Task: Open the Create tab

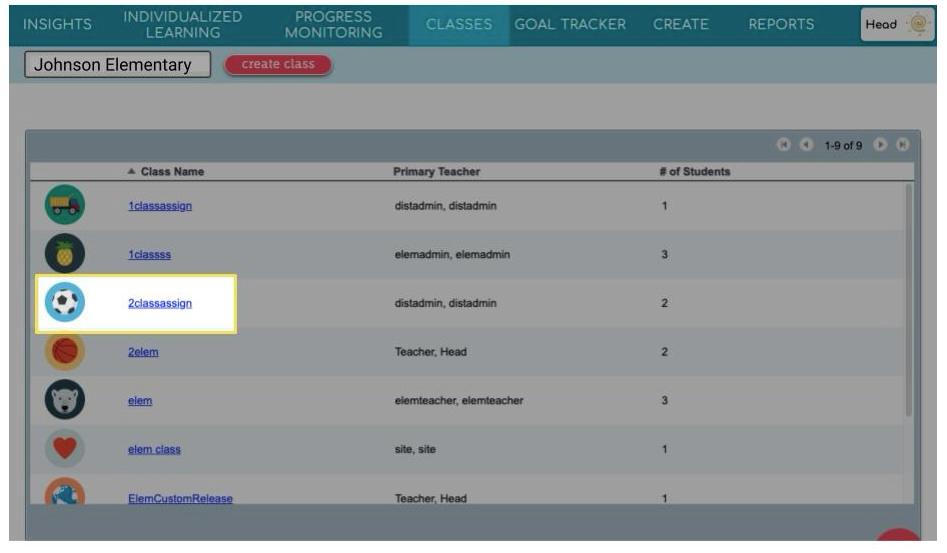Action: tap(681, 24)
